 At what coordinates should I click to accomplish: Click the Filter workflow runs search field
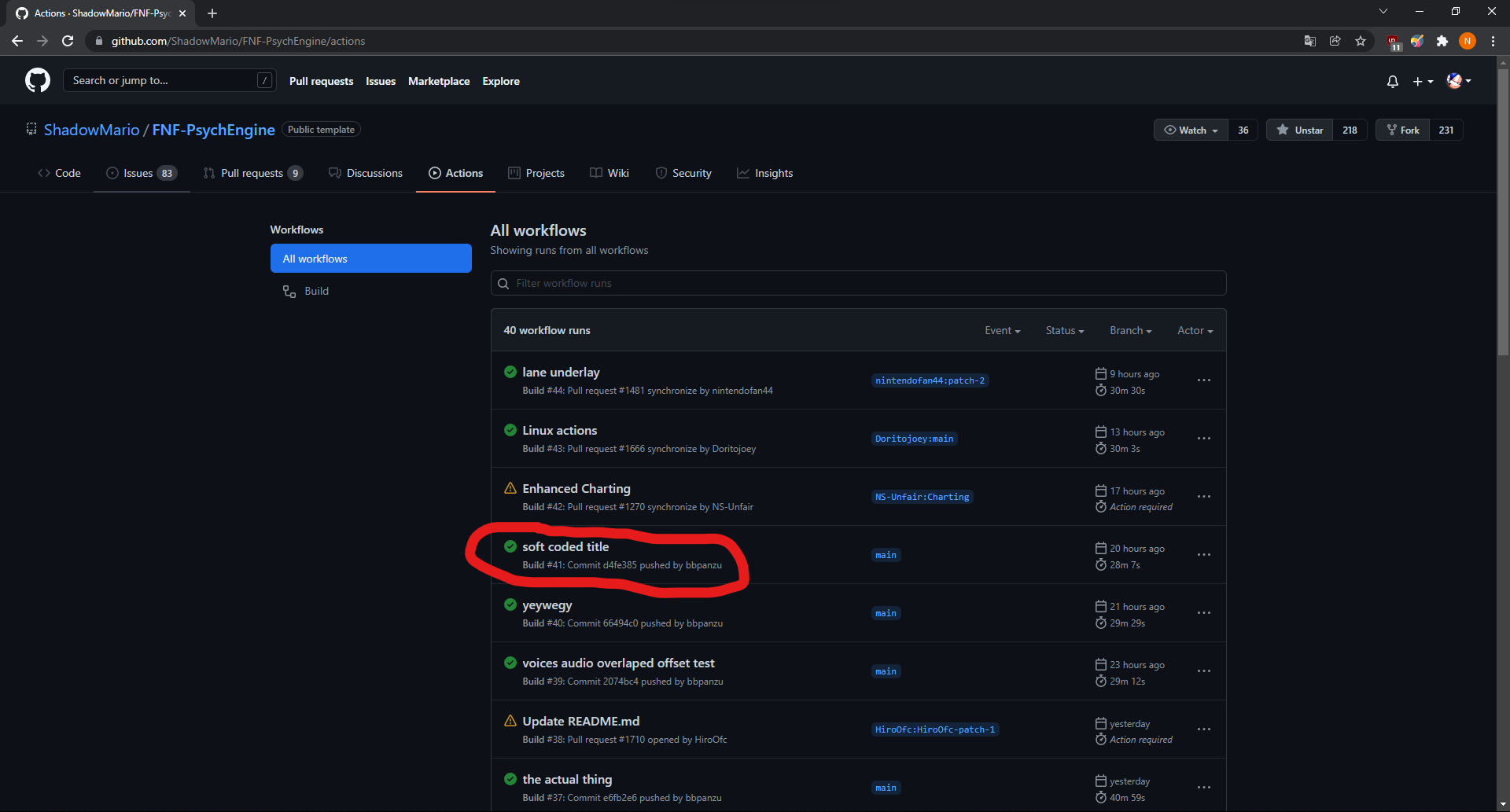pyautogui.click(x=857, y=283)
